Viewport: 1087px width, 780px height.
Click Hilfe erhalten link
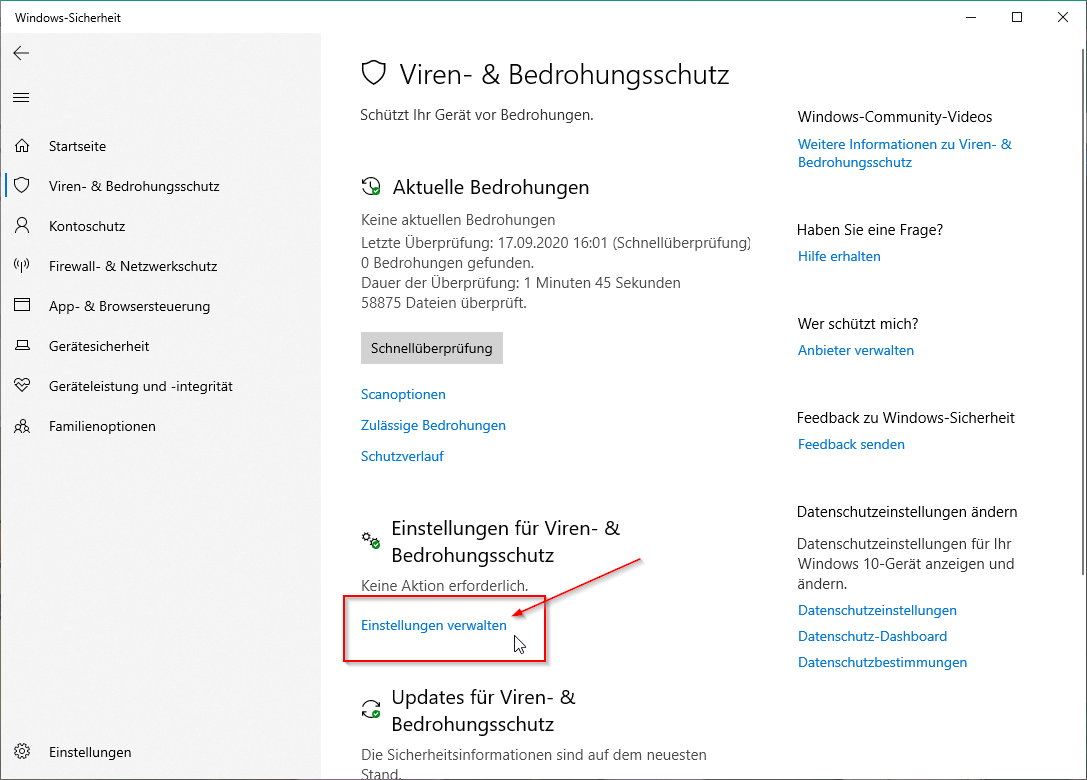pyautogui.click(x=839, y=257)
